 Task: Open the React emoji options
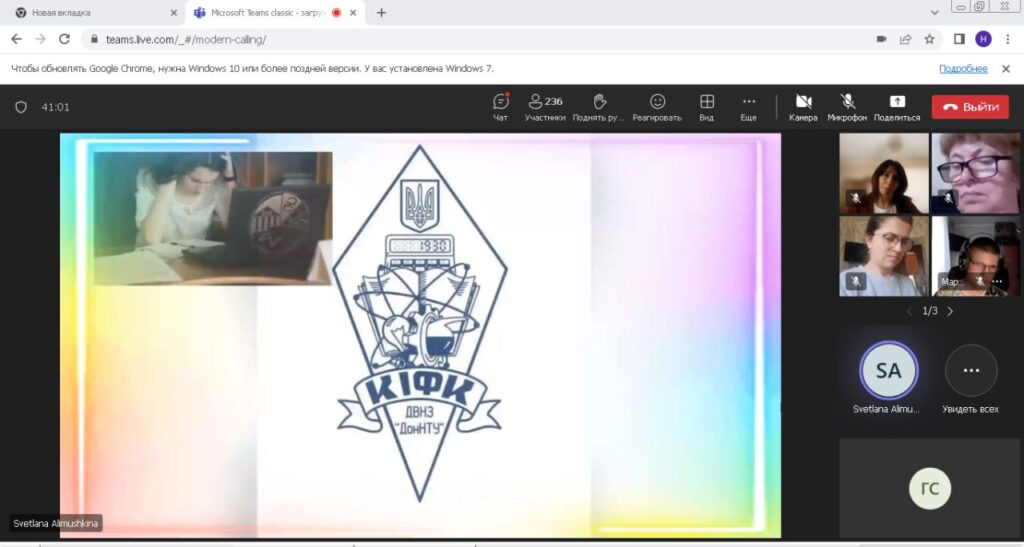pos(657,107)
